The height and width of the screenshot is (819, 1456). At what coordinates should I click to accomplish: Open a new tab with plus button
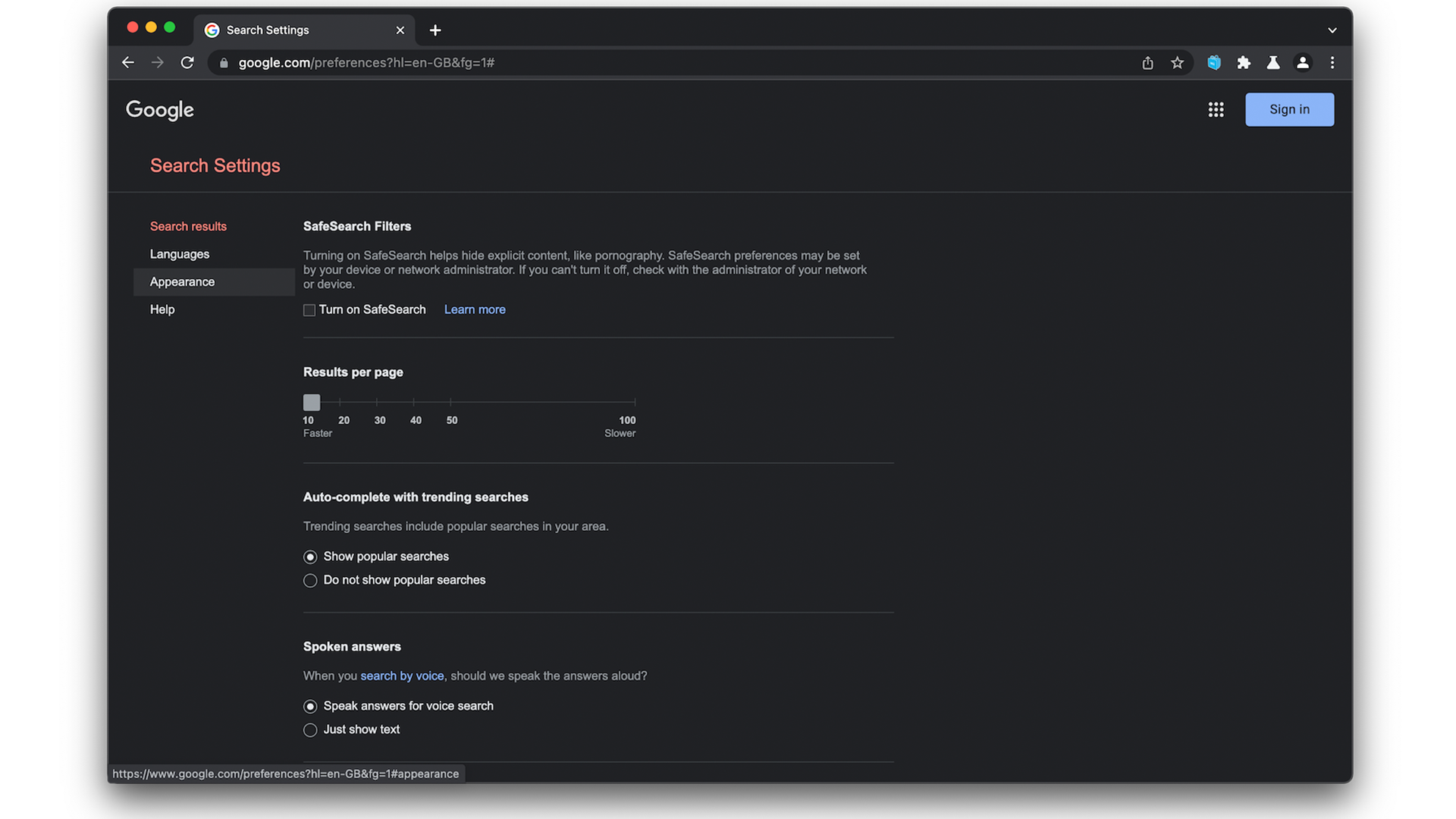[435, 30]
